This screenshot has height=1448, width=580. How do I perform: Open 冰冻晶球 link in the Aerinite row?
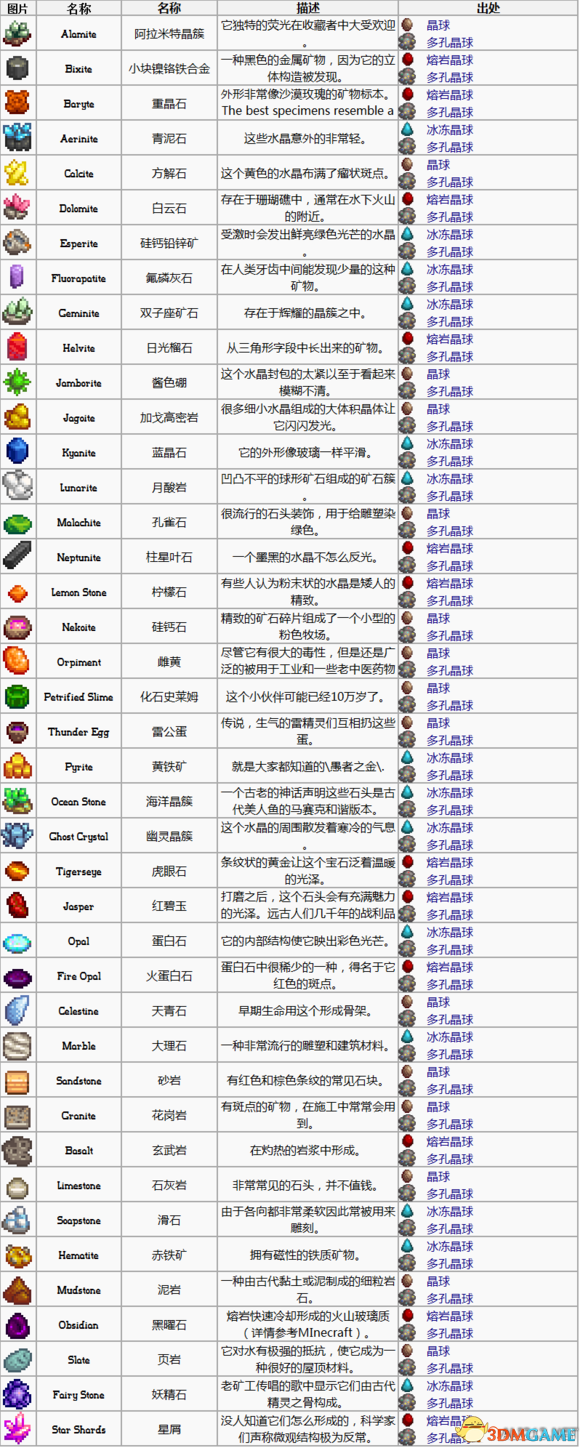coord(449,130)
